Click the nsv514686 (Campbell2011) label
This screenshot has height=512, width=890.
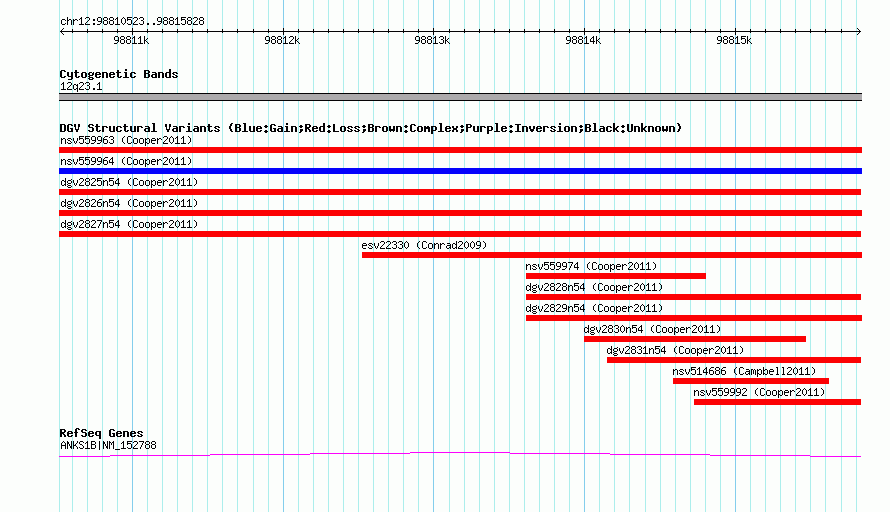click(x=744, y=371)
